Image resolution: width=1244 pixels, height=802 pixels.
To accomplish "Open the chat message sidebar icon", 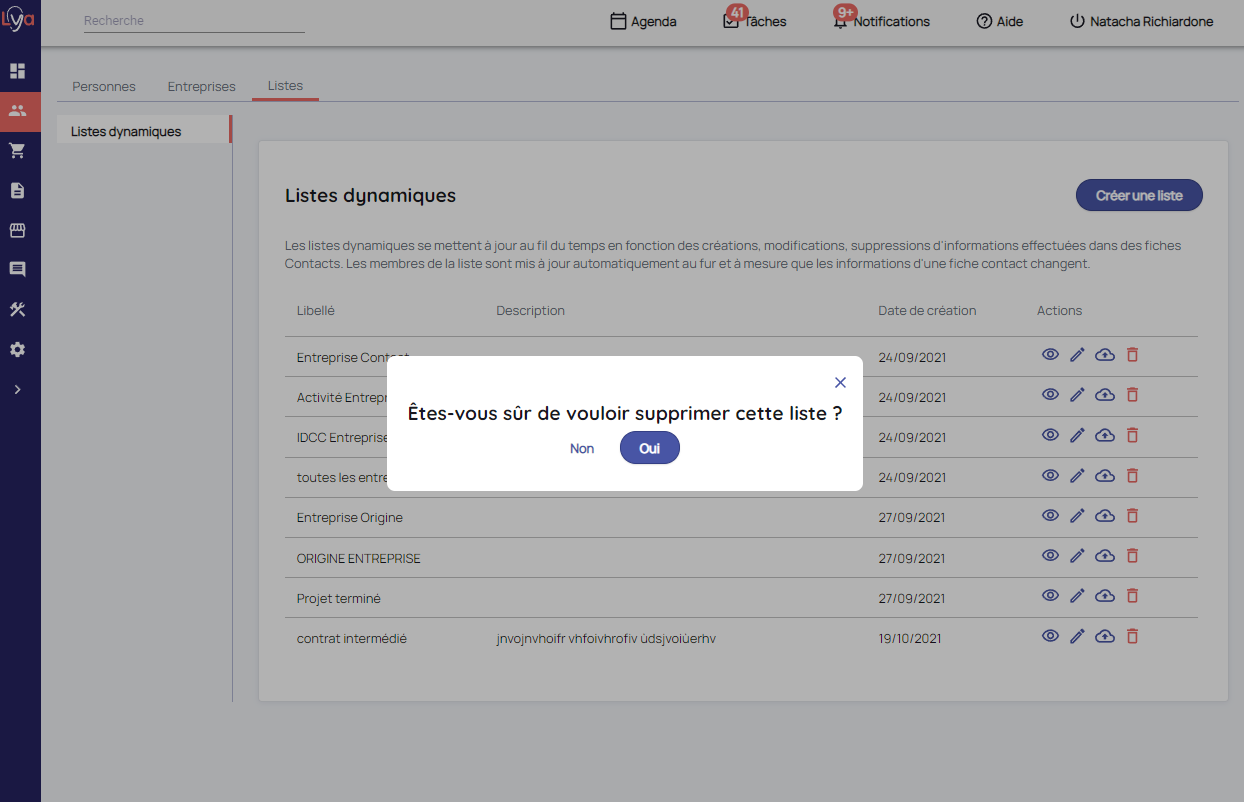I will 17,269.
